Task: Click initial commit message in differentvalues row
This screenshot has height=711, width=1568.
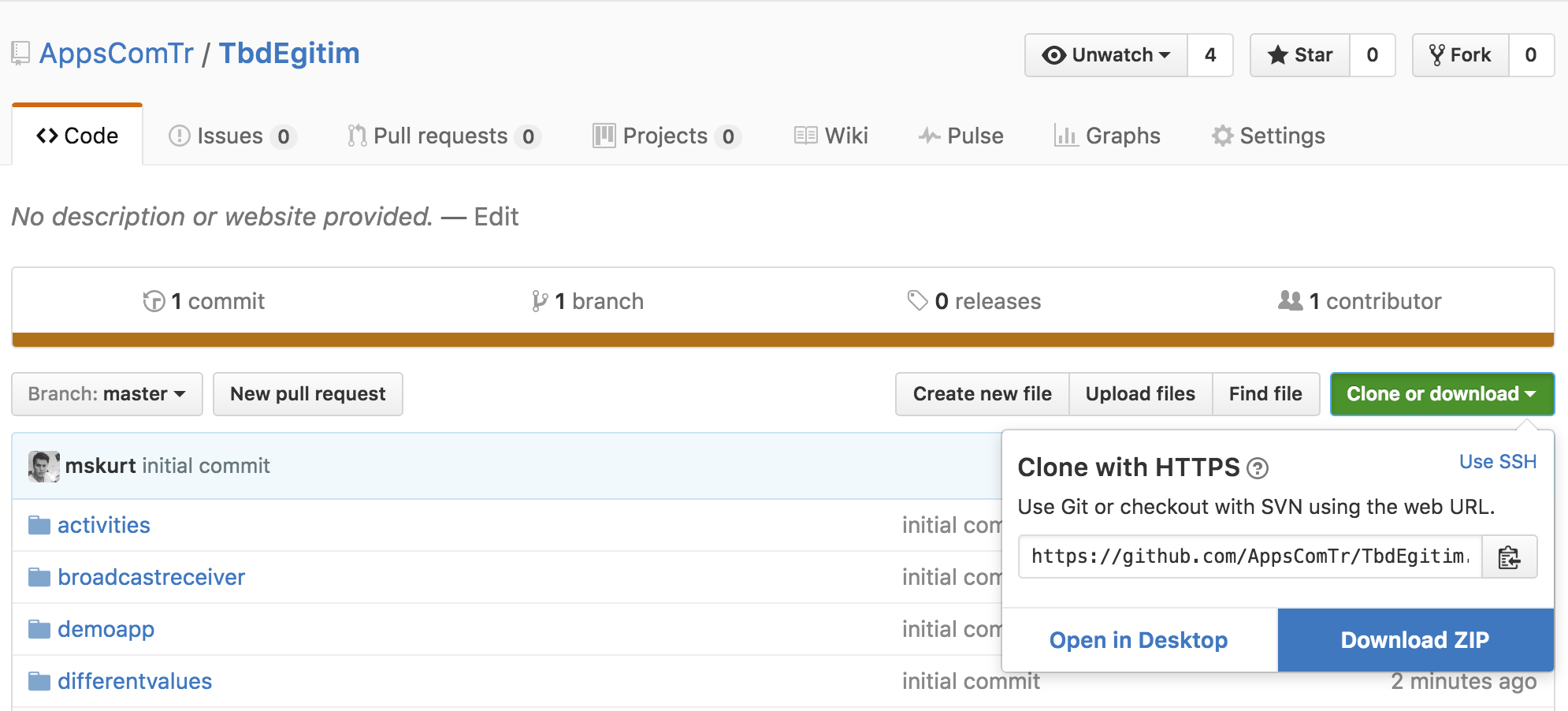Action: tap(971, 682)
